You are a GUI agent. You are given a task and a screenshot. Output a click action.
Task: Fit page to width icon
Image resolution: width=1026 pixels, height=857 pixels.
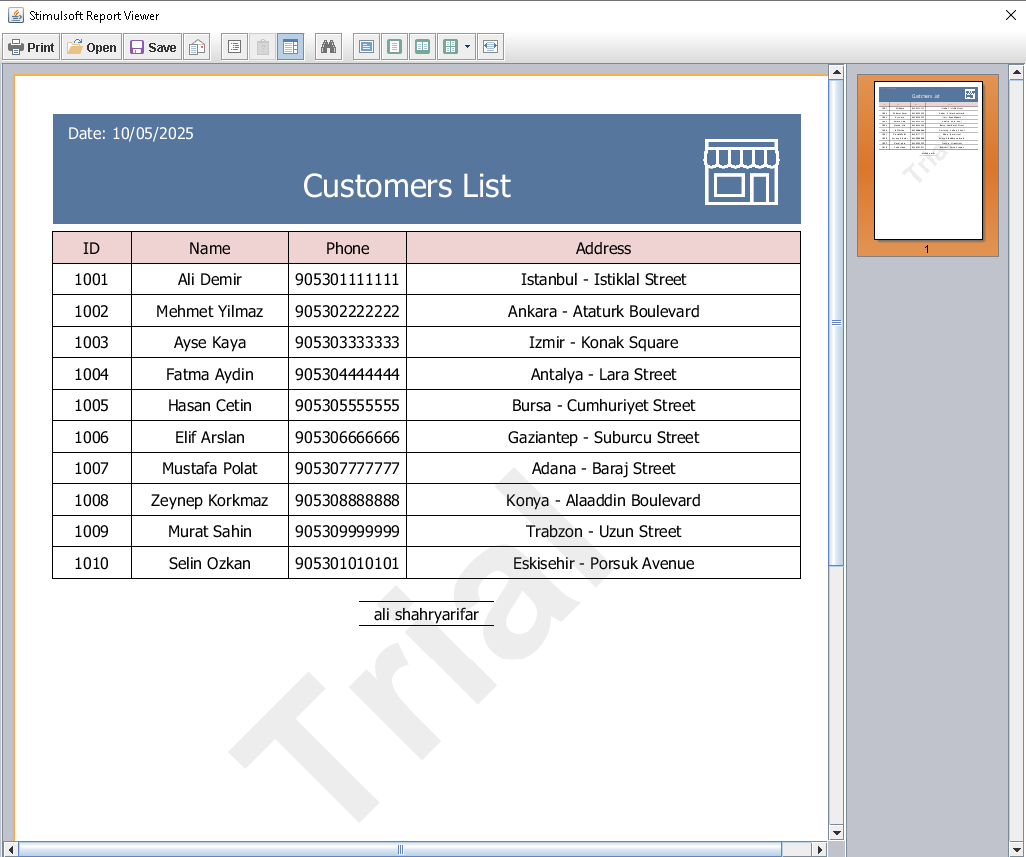(x=490, y=47)
